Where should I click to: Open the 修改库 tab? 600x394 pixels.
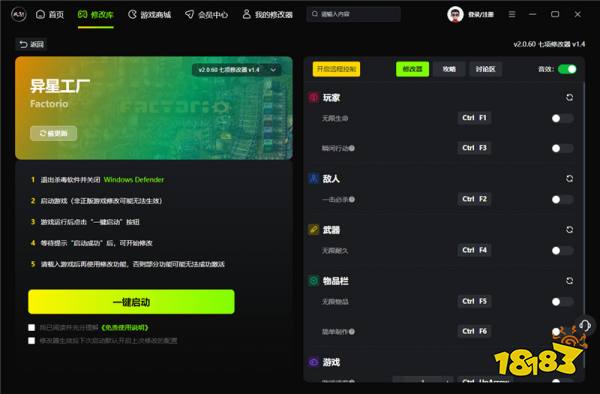(96, 15)
